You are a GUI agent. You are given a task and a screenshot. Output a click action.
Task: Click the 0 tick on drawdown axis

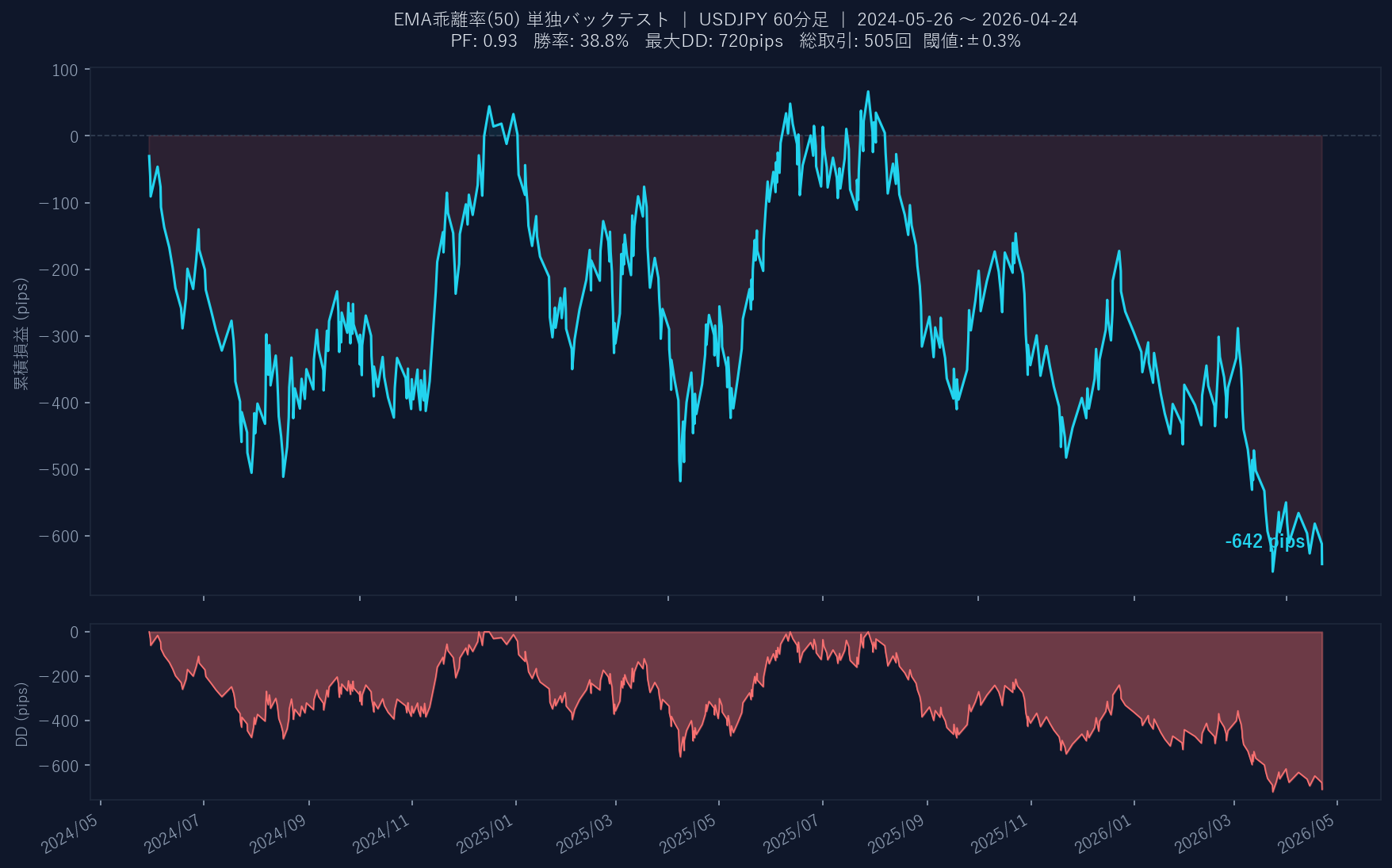coord(75,633)
